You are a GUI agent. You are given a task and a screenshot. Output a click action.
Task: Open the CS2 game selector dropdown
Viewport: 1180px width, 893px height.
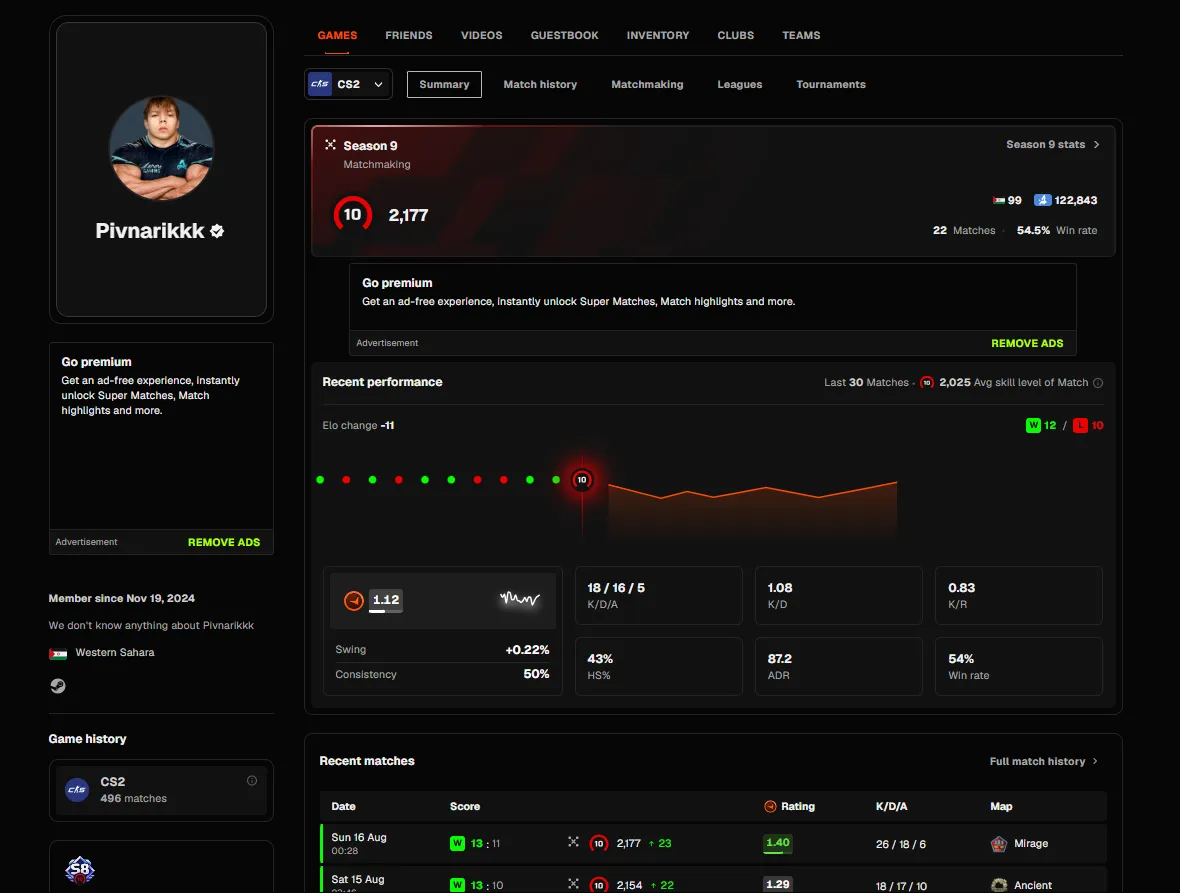tap(348, 84)
